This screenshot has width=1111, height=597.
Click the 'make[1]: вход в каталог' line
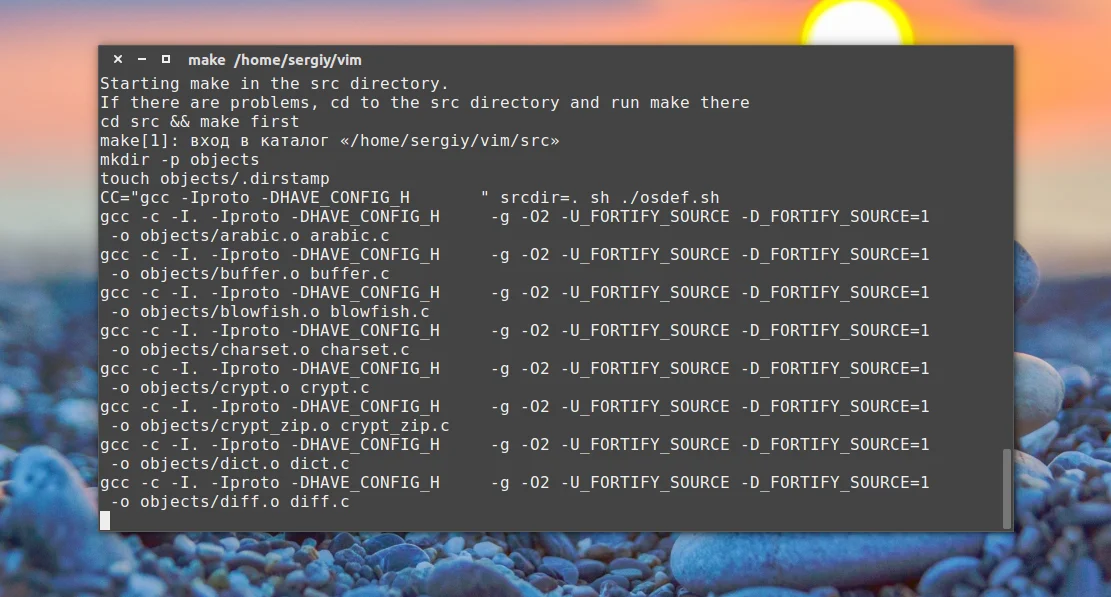point(329,141)
